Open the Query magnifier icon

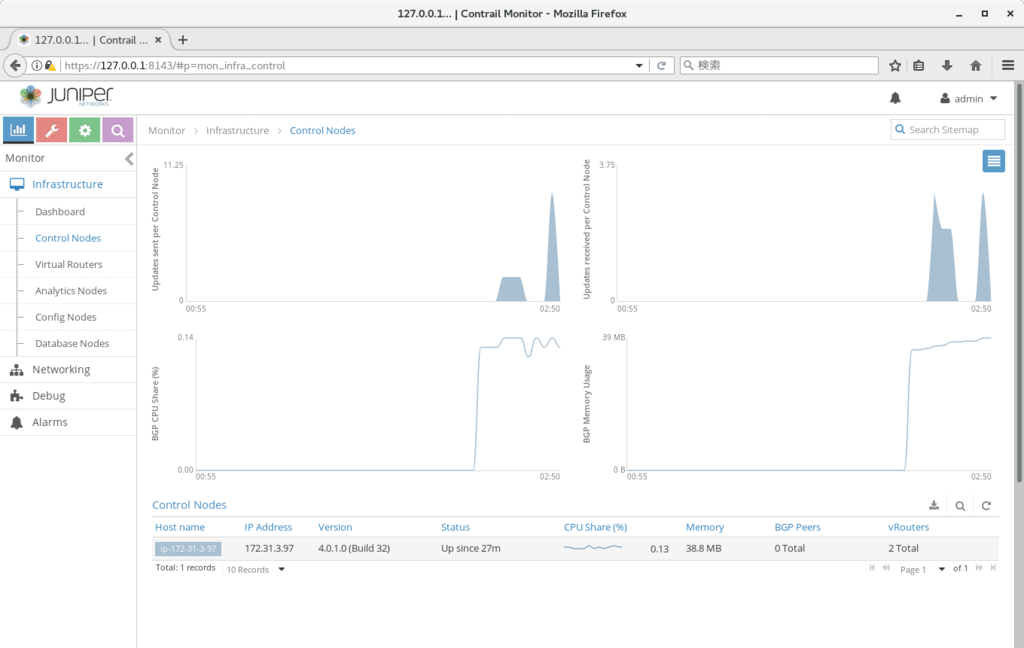click(x=118, y=130)
